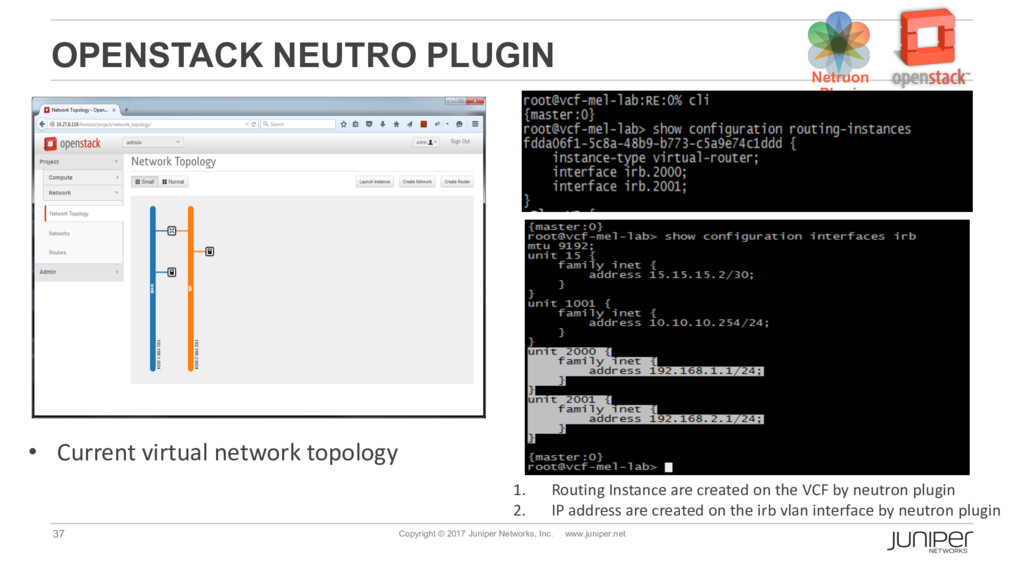This screenshot has width=1024, height=576.
Task: Select Network Topology in the sidebar
Action: [84, 214]
